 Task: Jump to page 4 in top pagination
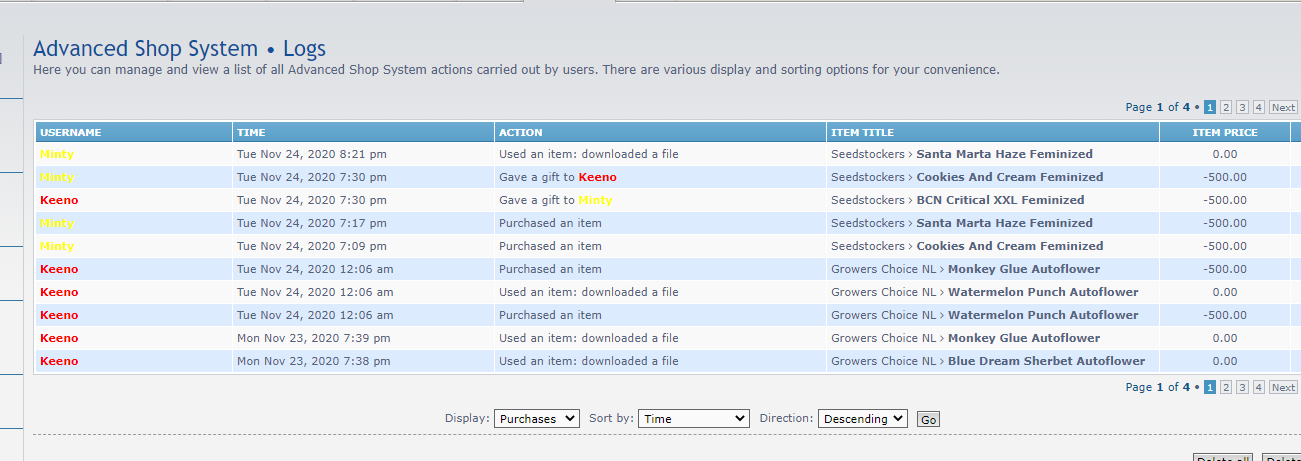tap(1258, 108)
